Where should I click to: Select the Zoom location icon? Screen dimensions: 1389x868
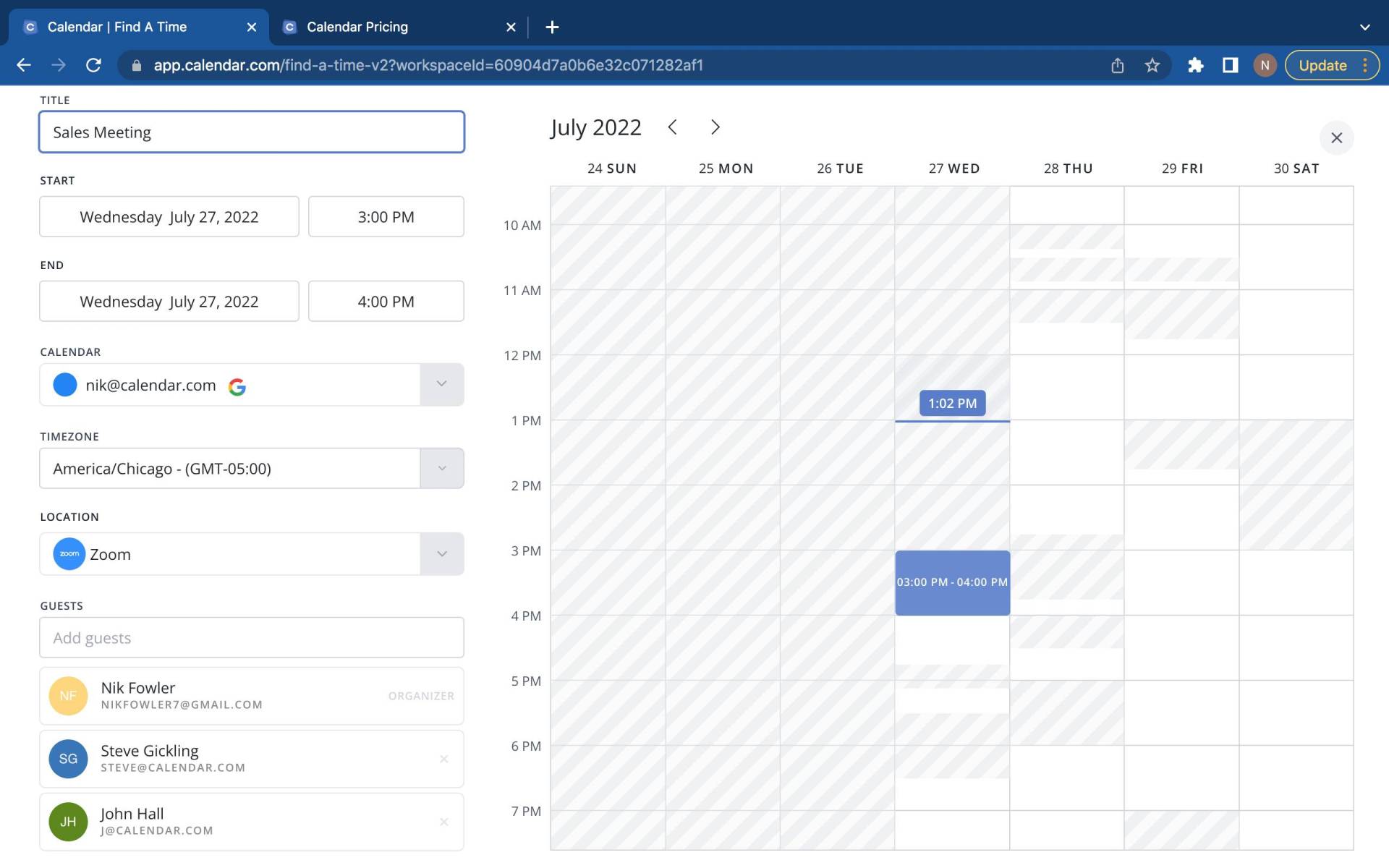pos(69,553)
